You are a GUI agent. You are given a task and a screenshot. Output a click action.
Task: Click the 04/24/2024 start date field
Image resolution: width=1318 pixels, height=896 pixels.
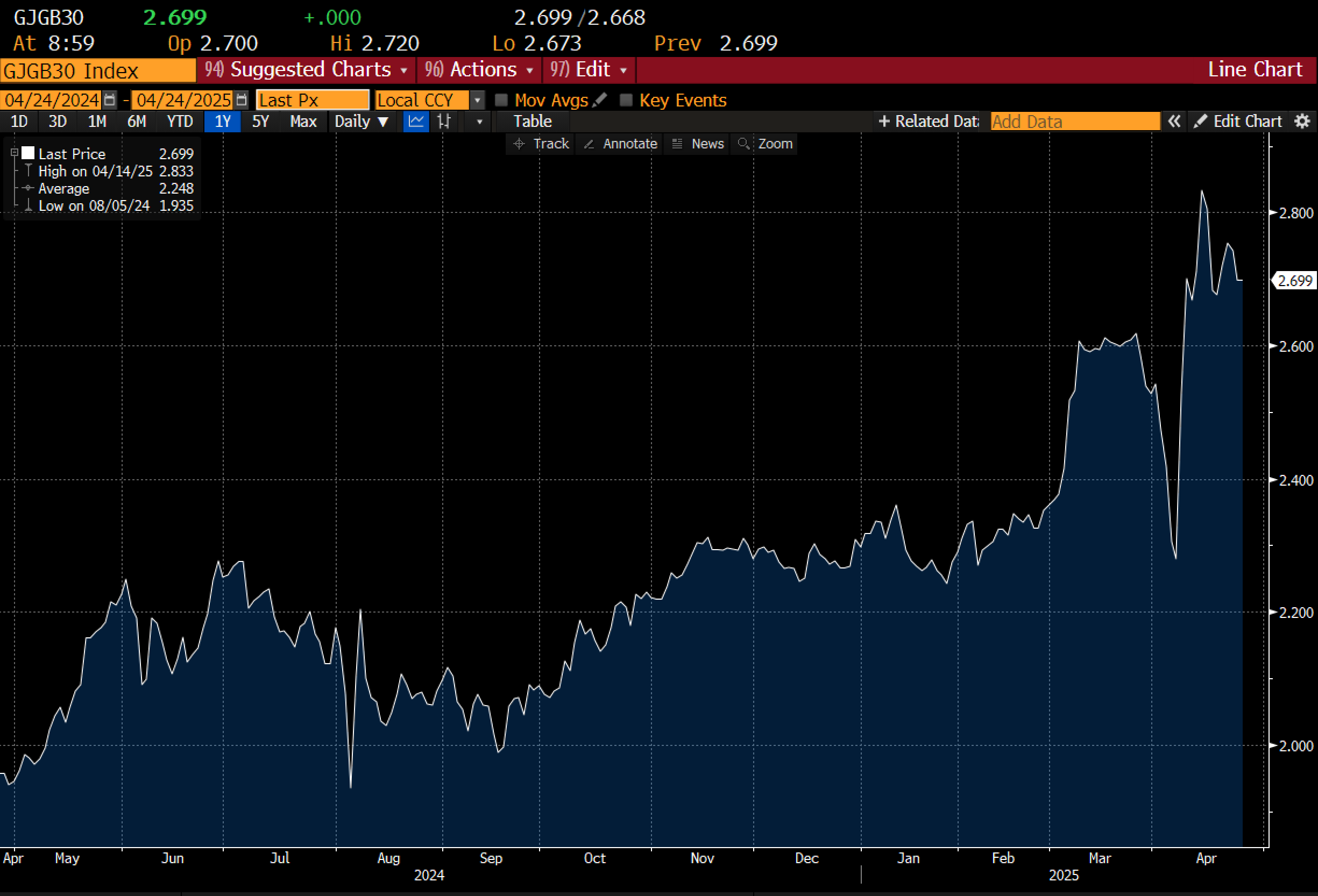tap(51, 100)
